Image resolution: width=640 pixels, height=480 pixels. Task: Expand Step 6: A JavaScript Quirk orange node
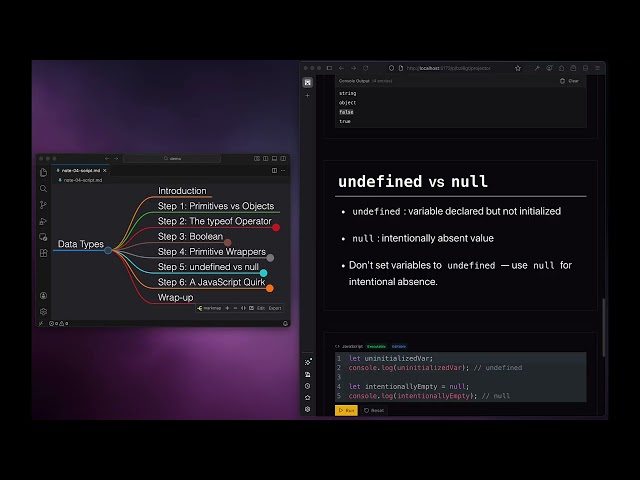point(269,289)
